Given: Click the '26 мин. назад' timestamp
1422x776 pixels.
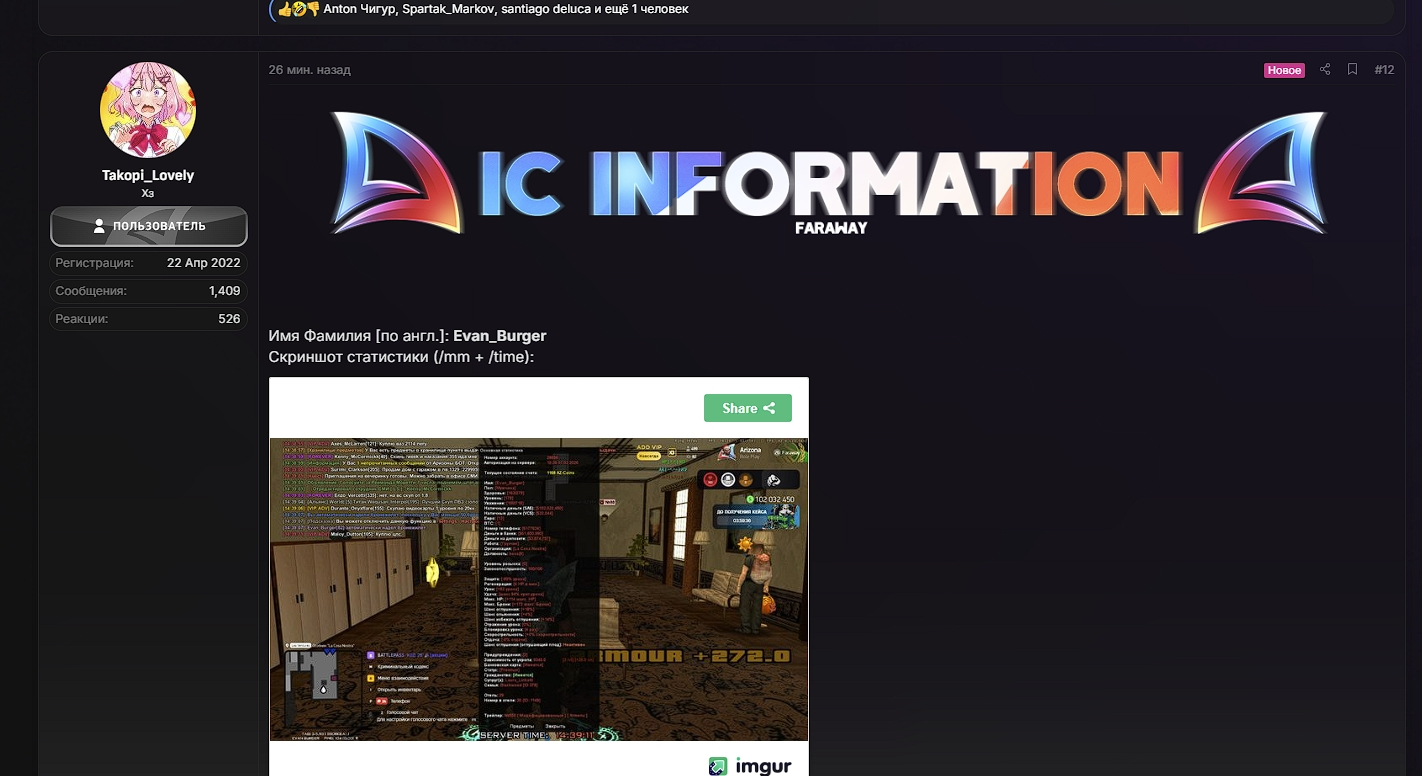Looking at the screenshot, I should [310, 70].
